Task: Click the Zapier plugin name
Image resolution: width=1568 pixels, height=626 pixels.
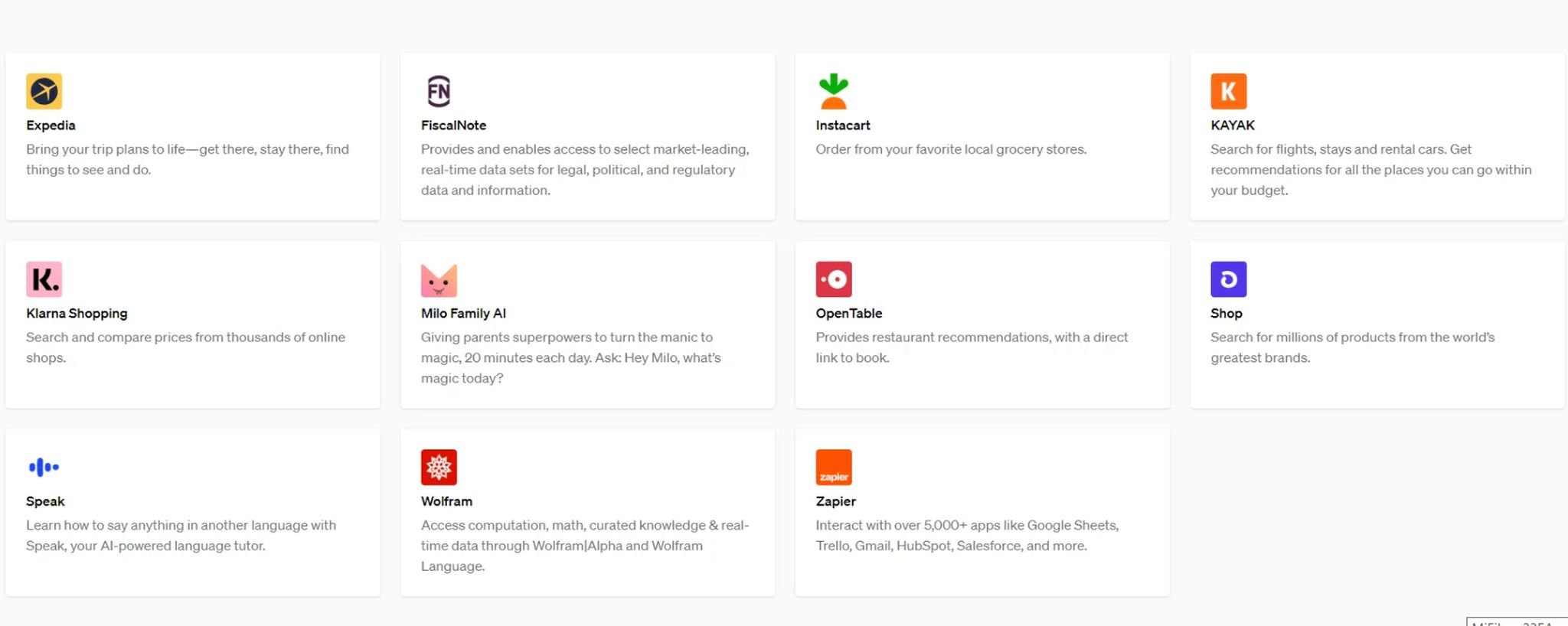Action: 835,501
